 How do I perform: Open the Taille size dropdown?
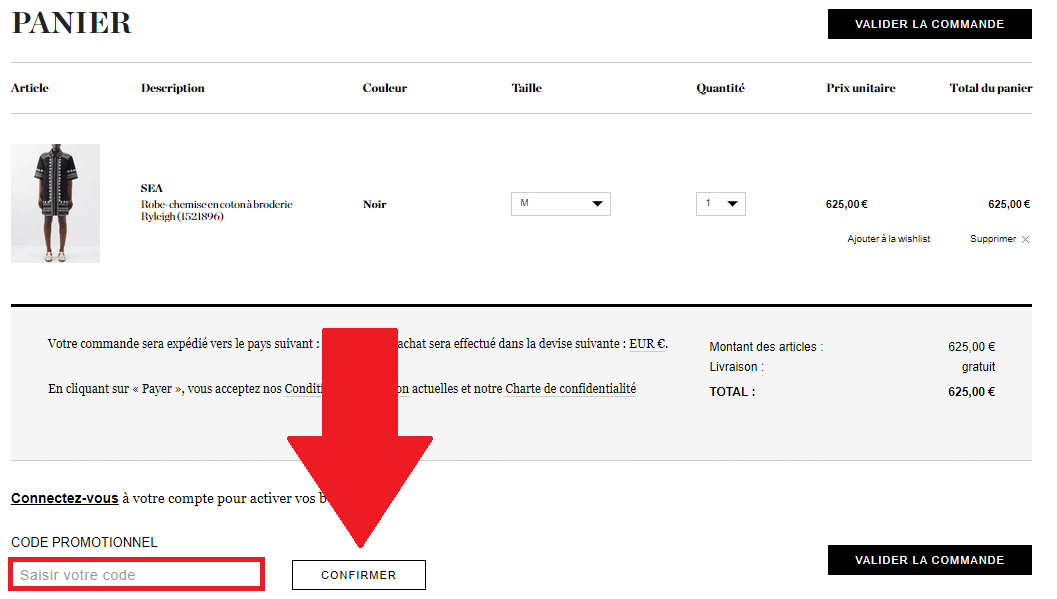click(x=560, y=203)
